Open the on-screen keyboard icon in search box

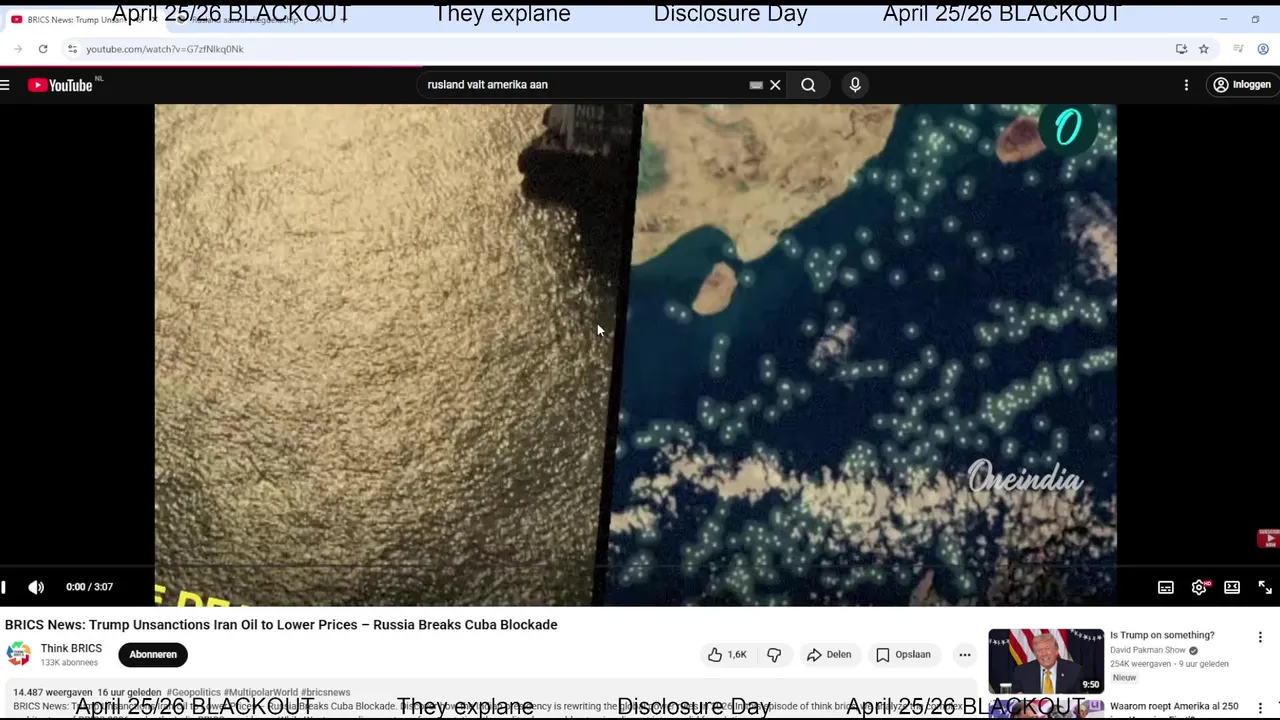[x=756, y=85]
